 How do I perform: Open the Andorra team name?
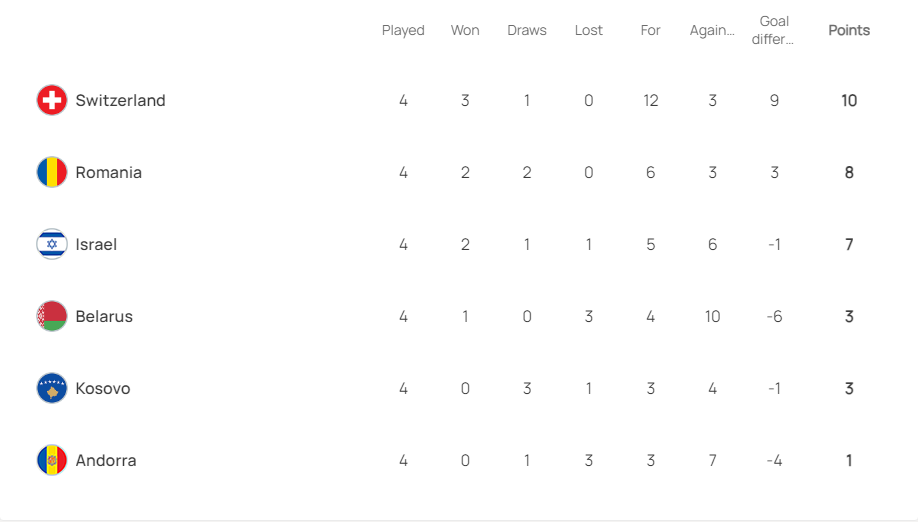[x=105, y=460]
